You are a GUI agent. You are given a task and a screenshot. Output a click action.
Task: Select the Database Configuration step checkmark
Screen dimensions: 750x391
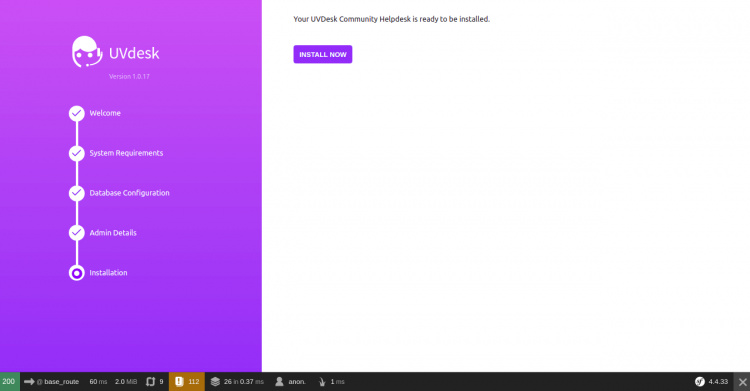[77, 193]
